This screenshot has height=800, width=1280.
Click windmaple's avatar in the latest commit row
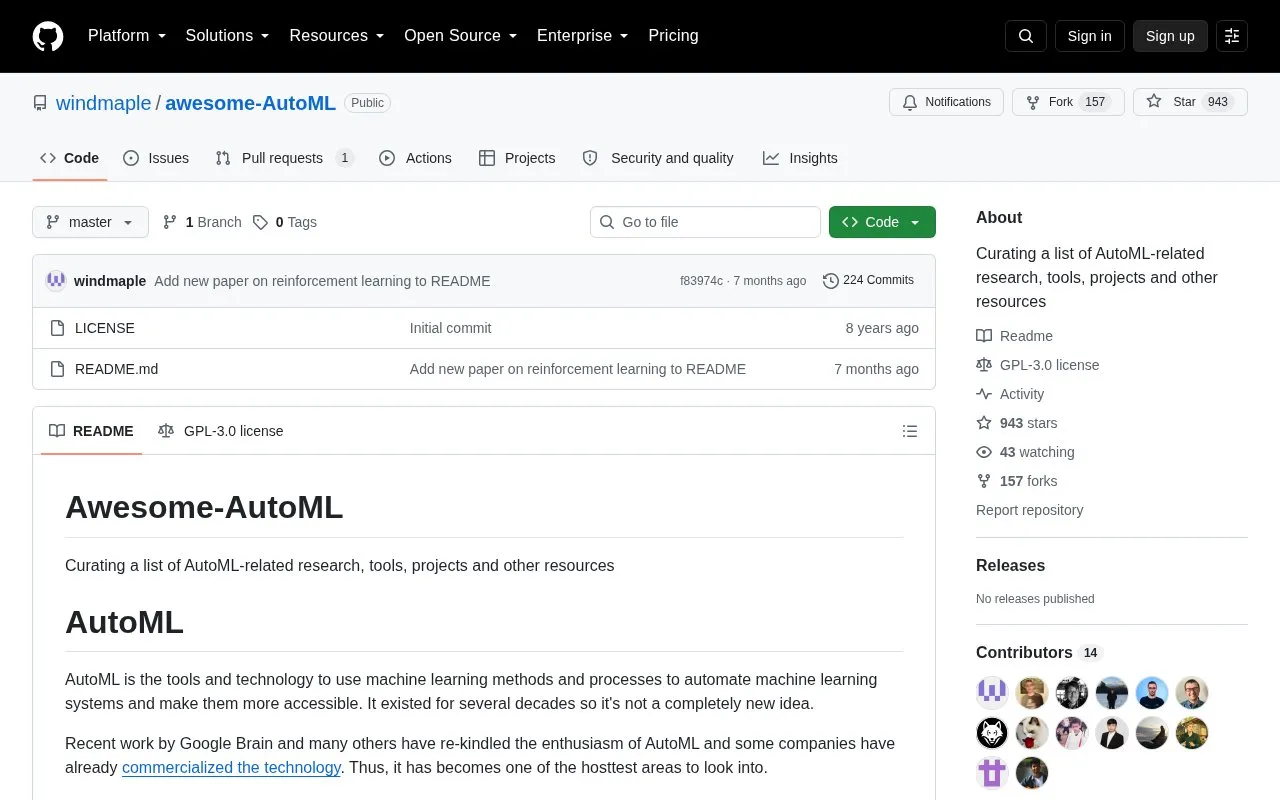click(x=56, y=281)
